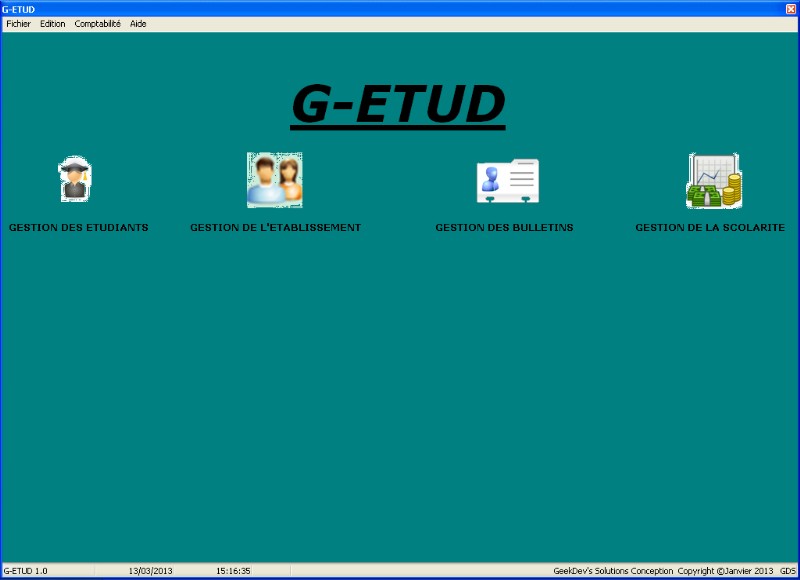Click the G-ETUD 1.0 version in status bar
The width and height of the screenshot is (800, 580).
(x=26, y=571)
